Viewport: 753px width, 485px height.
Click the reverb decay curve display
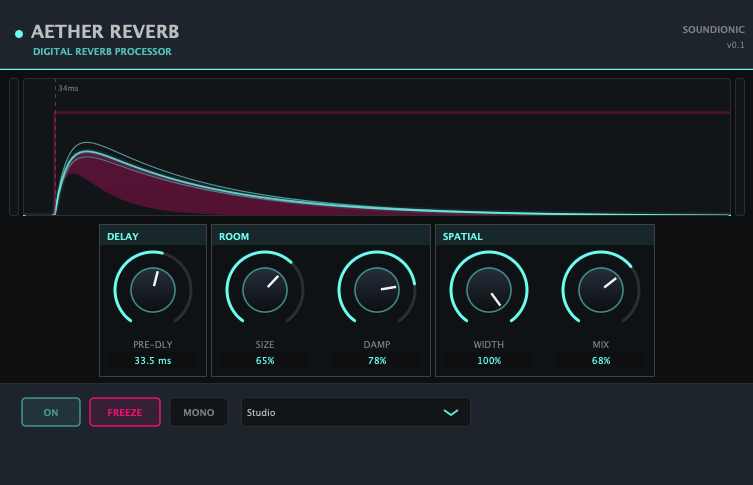coord(377,147)
